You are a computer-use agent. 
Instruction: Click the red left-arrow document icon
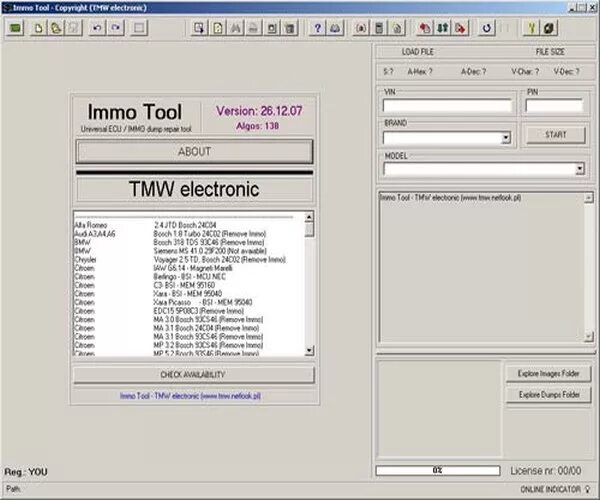425,28
